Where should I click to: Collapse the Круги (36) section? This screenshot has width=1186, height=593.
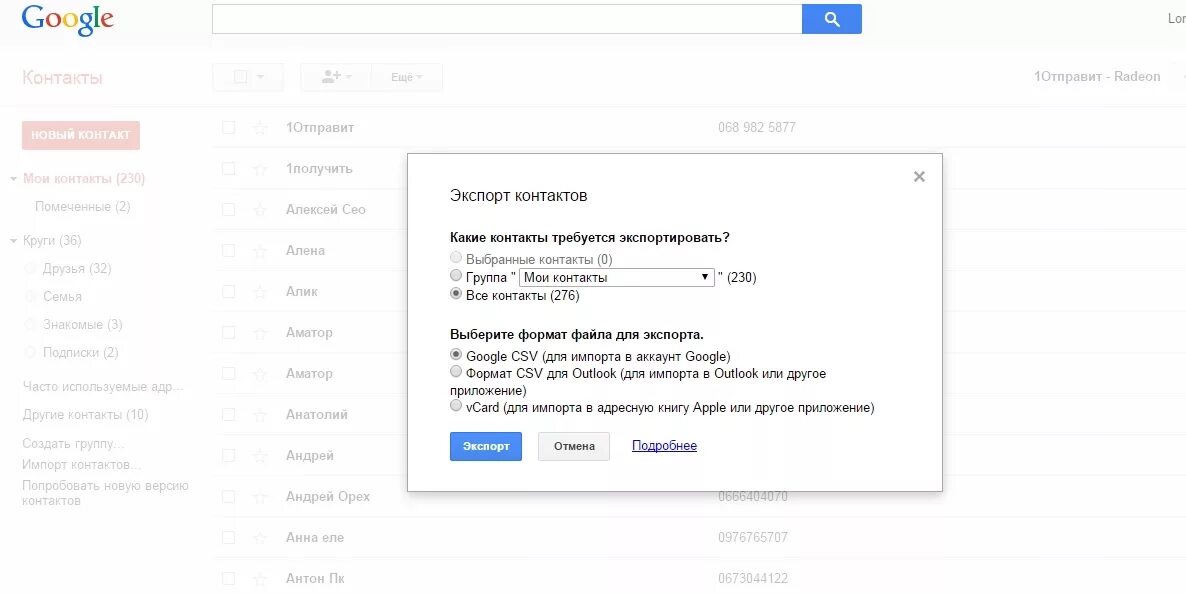14,241
